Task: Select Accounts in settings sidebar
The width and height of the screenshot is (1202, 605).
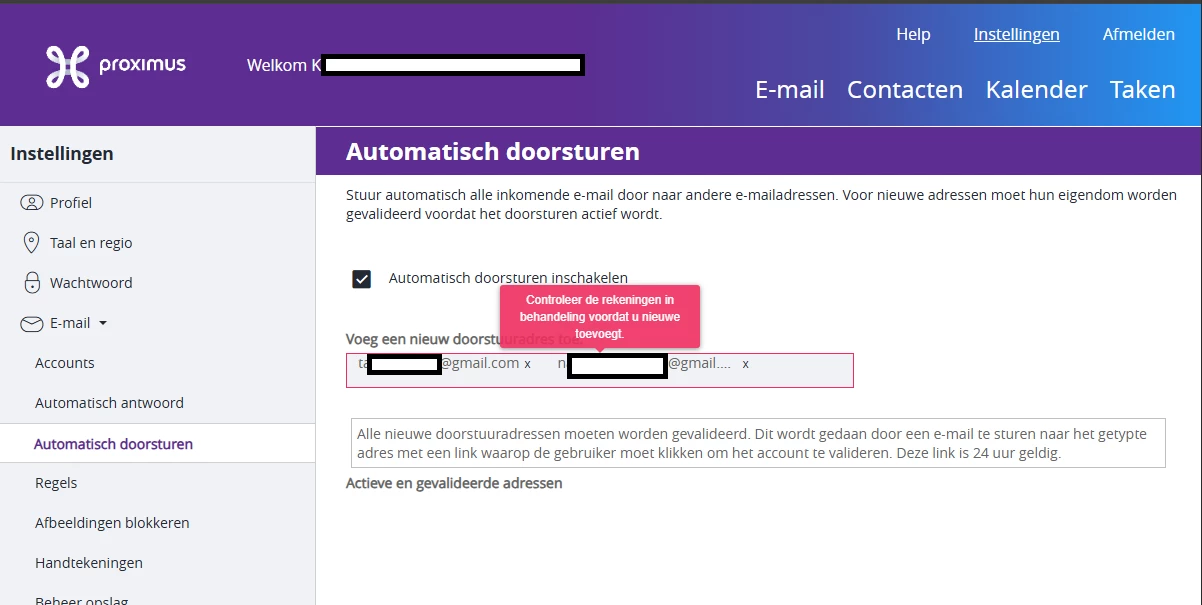Action: (65, 363)
